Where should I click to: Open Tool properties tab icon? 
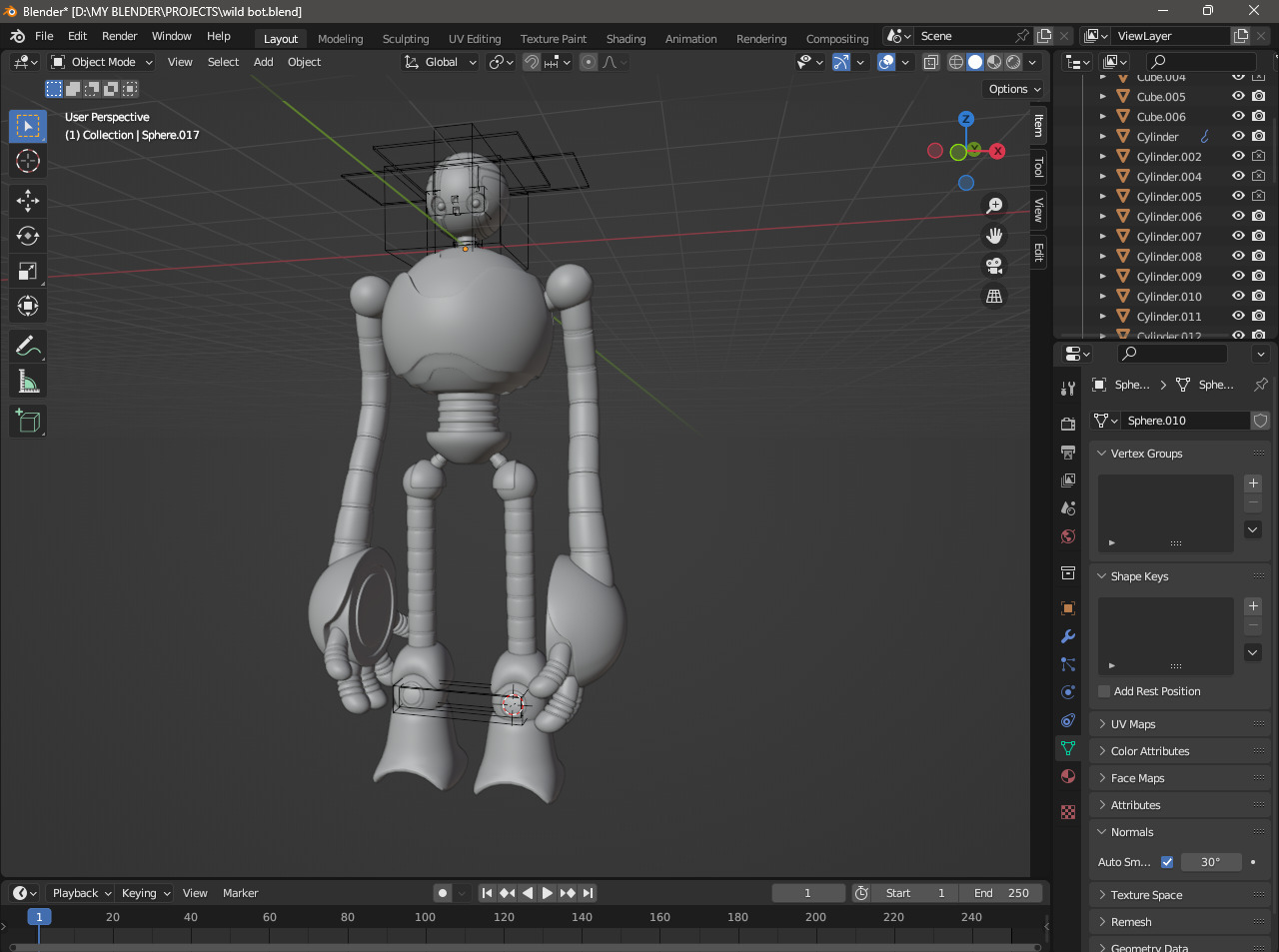tap(1068, 388)
